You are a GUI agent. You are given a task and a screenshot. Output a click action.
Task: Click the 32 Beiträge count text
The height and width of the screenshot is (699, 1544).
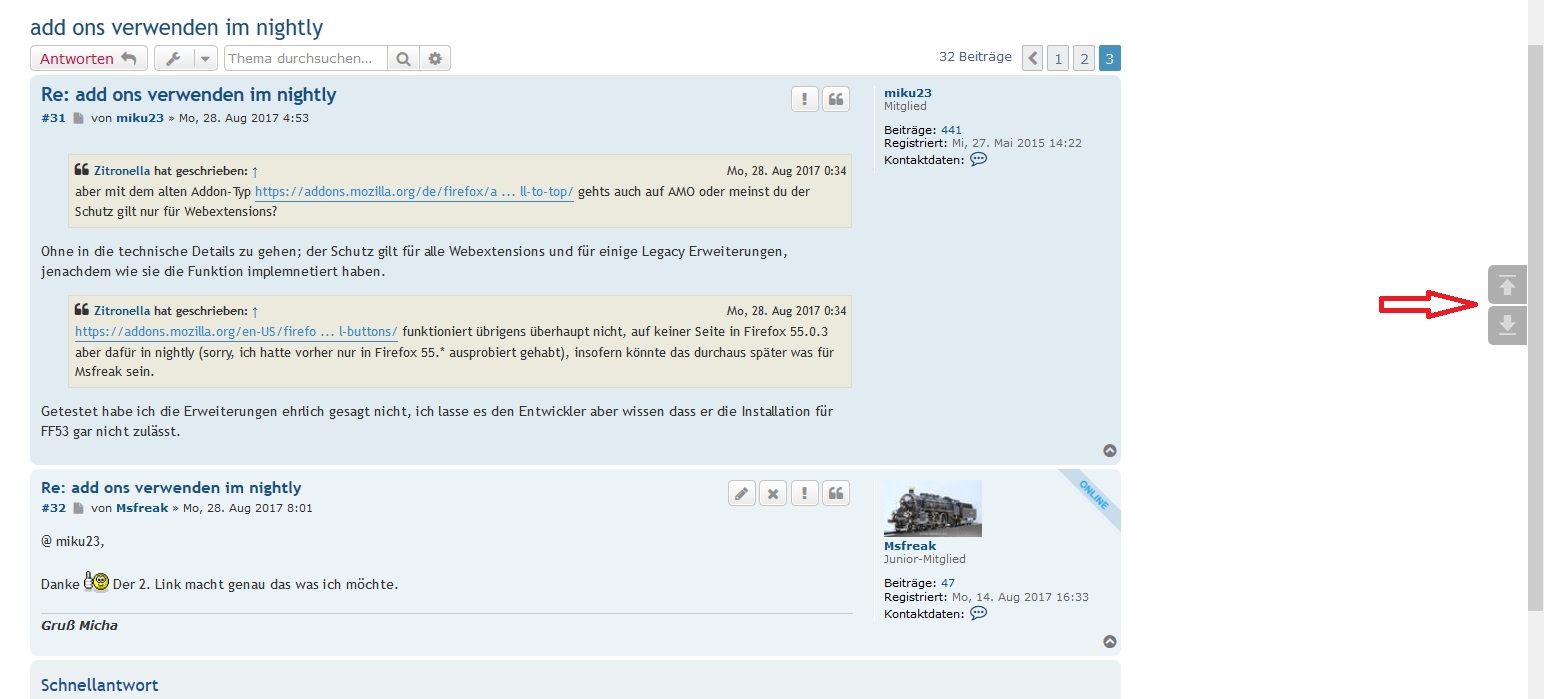tap(975, 57)
